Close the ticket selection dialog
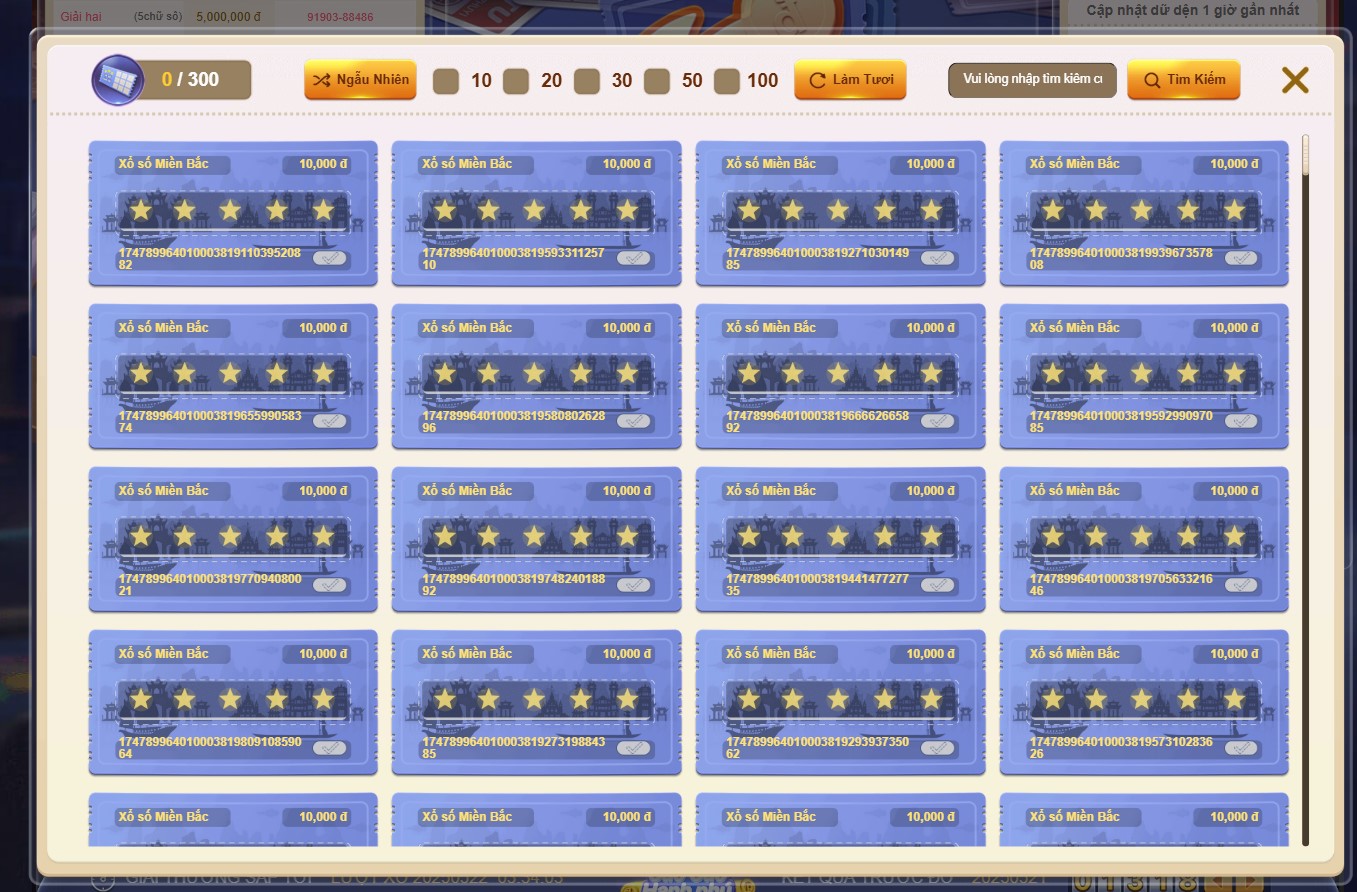Viewport: 1357px width, 892px height. 1295,80
